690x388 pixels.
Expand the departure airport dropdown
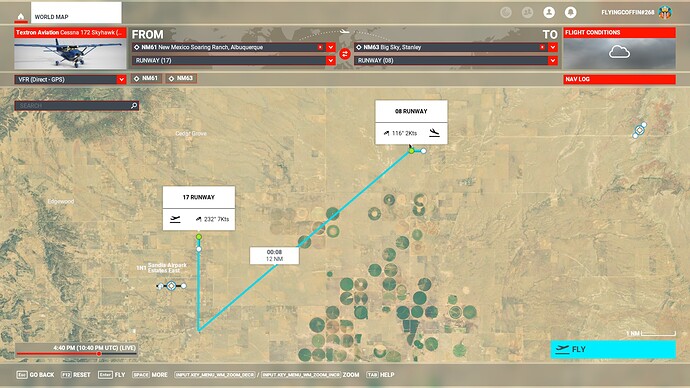(330, 47)
